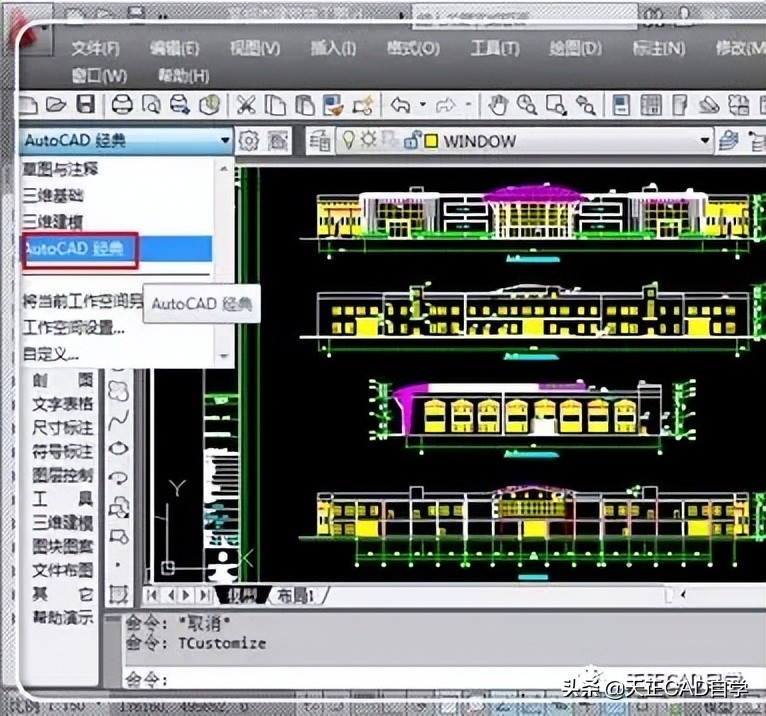Open the Undo history dropdown arrow
The height and width of the screenshot is (716, 766).
[x=423, y=105]
